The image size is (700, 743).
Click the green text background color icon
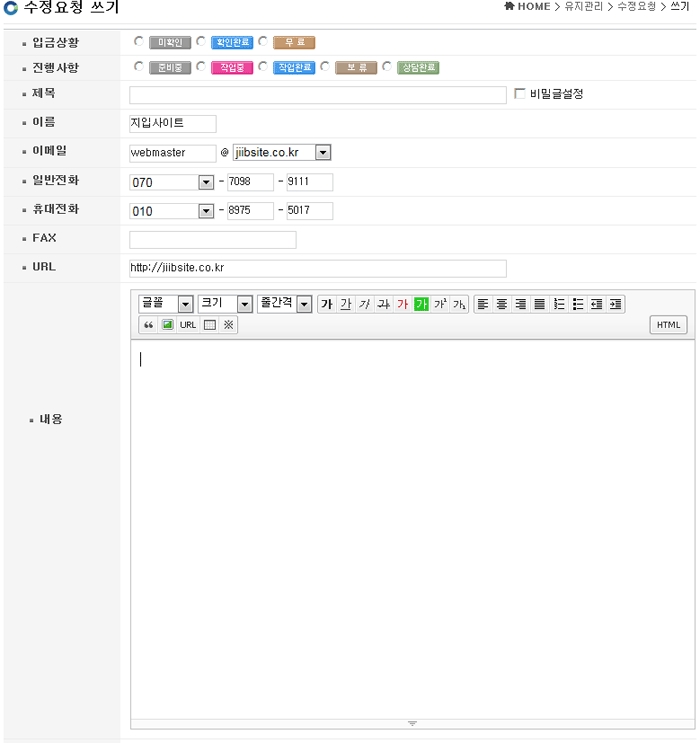[x=421, y=304]
